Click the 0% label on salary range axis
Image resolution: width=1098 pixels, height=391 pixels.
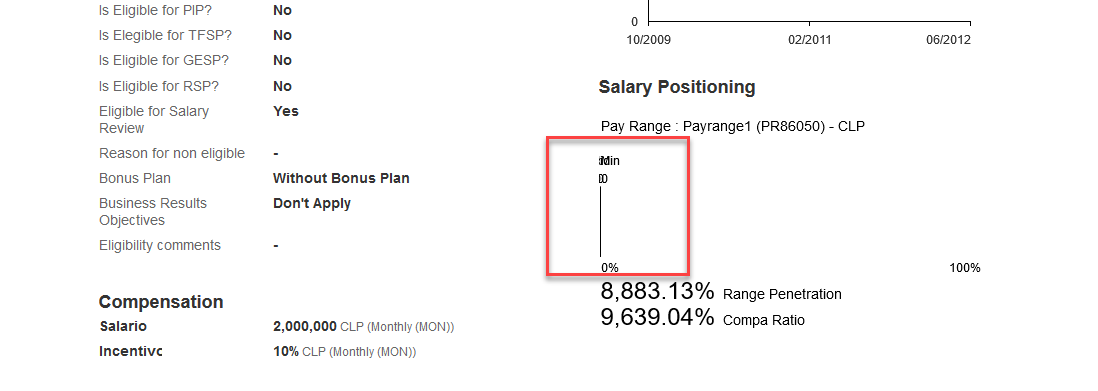tap(609, 268)
